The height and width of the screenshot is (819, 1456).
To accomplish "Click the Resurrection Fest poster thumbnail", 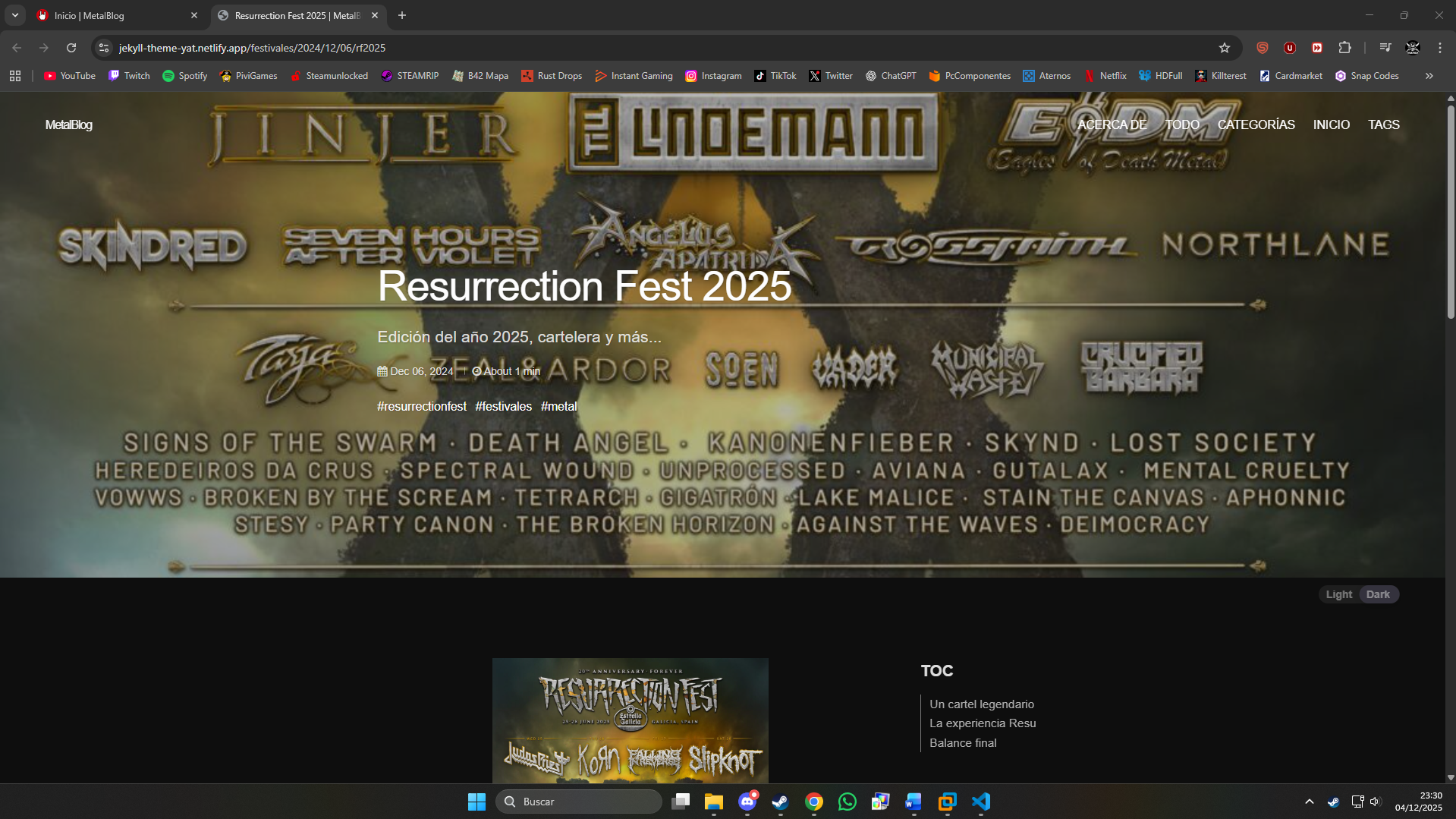I will click(630, 720).
